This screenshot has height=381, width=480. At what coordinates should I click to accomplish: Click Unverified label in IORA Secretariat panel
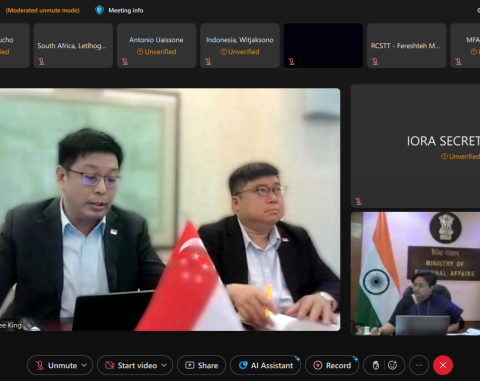(460, 156)
